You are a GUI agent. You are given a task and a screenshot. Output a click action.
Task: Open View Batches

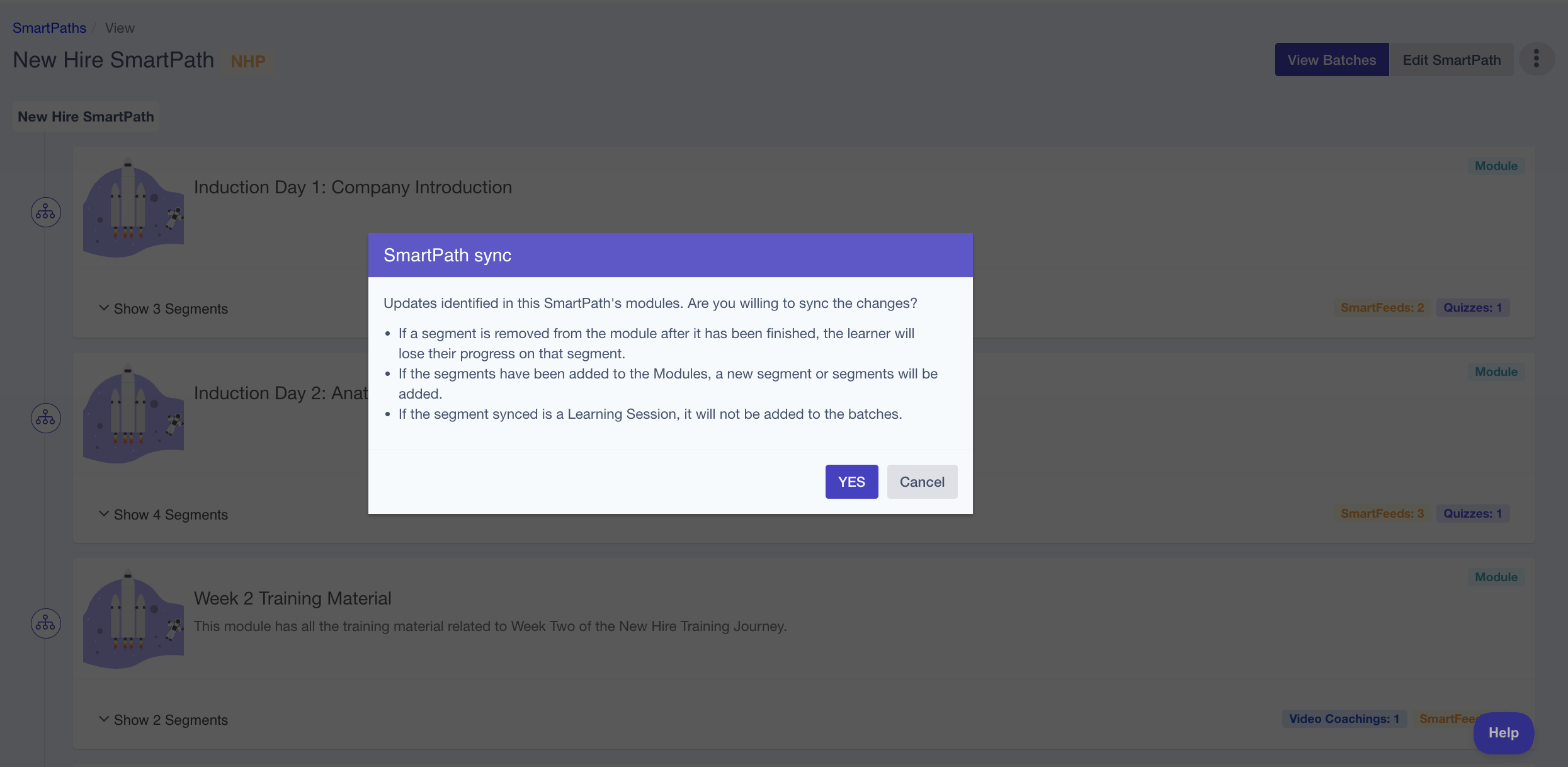pyautogui.click(x=1331, y=60)
